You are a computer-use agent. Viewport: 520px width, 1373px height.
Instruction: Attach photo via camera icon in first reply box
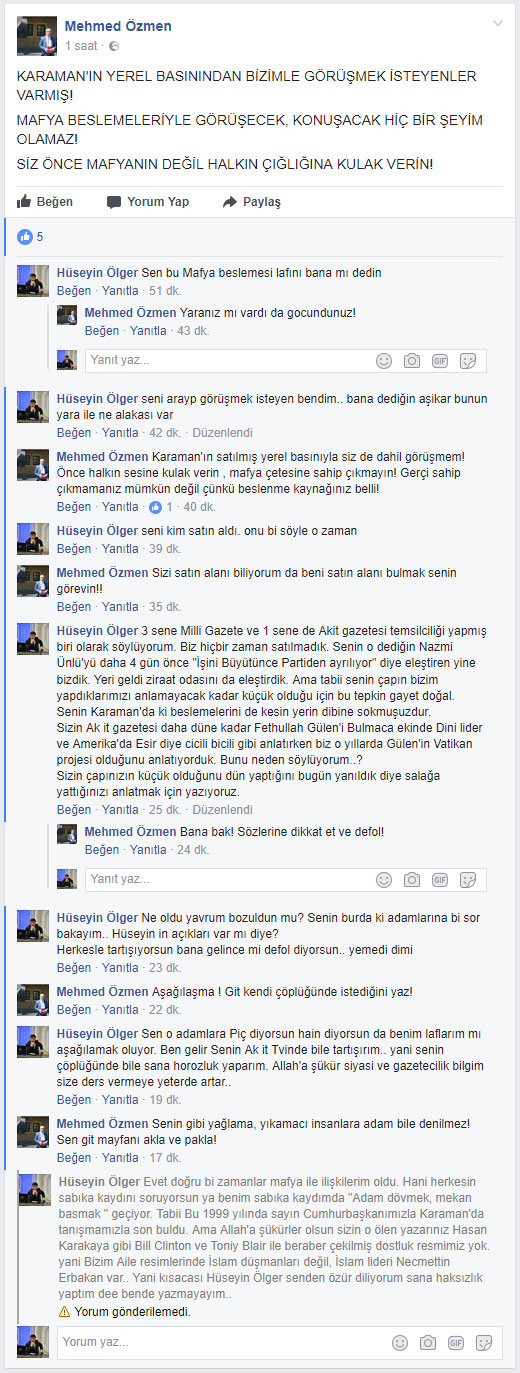[412, 361]
